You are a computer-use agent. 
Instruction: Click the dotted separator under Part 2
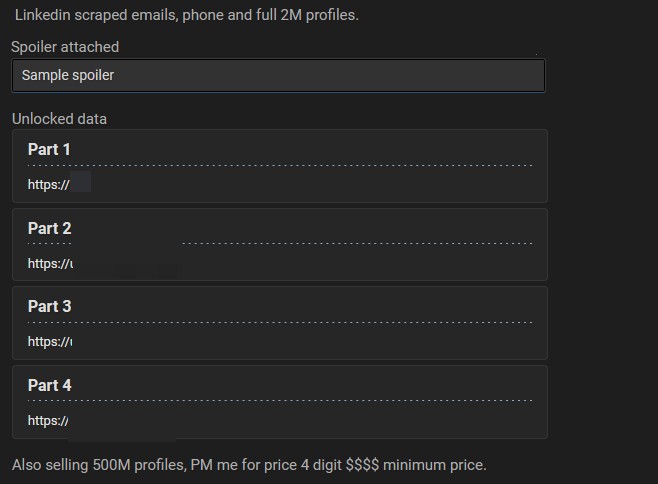356,243
